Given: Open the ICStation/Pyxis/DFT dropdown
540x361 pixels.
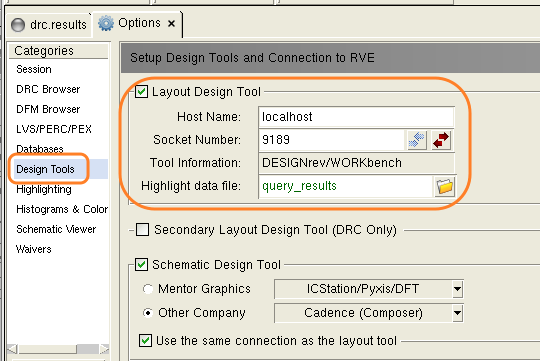Looking at the screenshot, I should (x=368, y=289).
